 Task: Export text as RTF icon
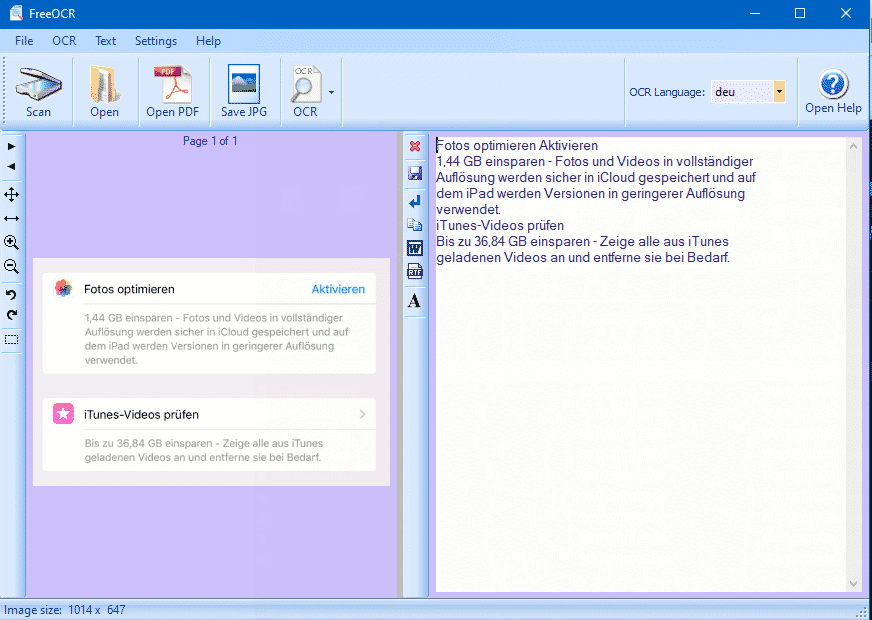[x=415, y=273]
